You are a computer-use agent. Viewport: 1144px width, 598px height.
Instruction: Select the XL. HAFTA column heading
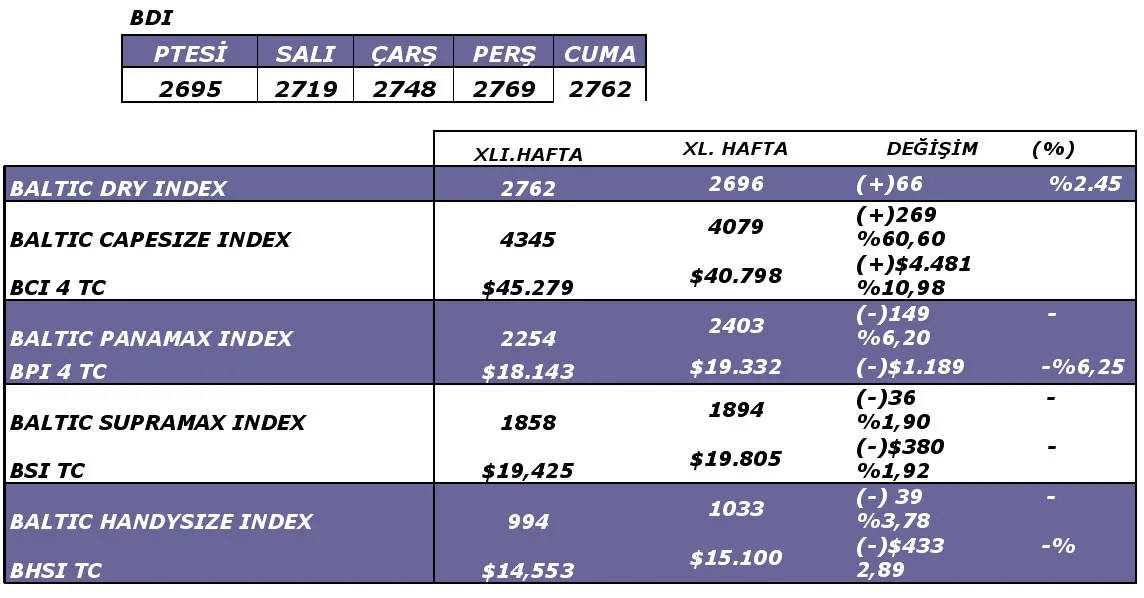coord(735,149)
